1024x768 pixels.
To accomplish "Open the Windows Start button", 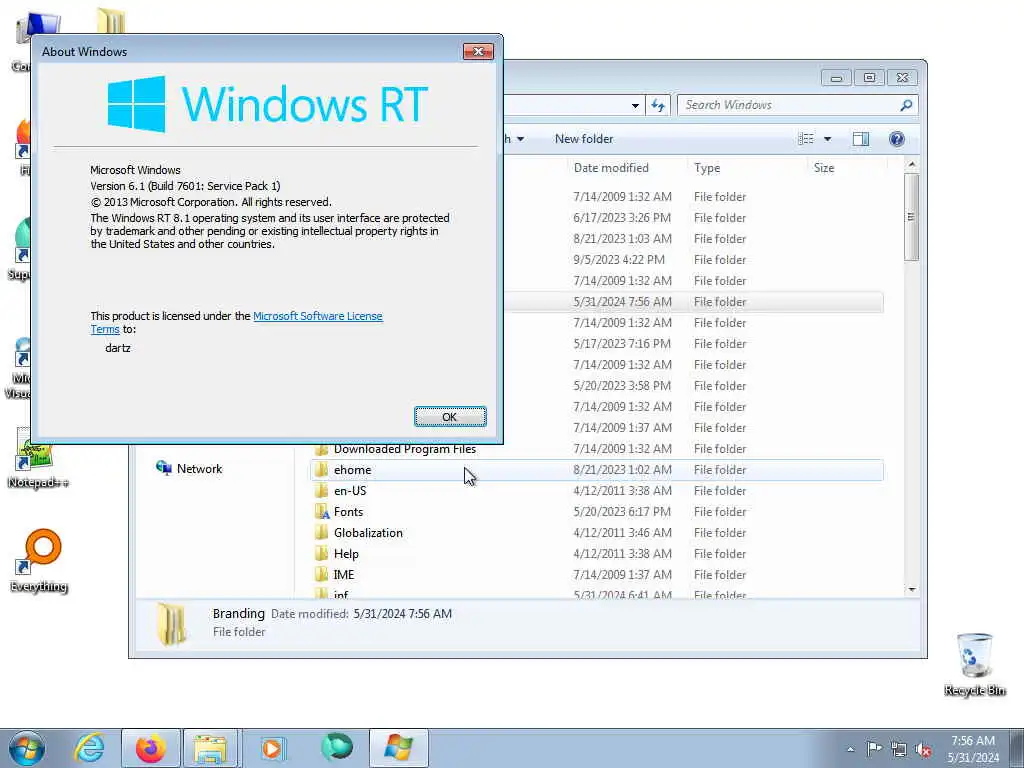I will pyautogui.click(x=27, y=748).
